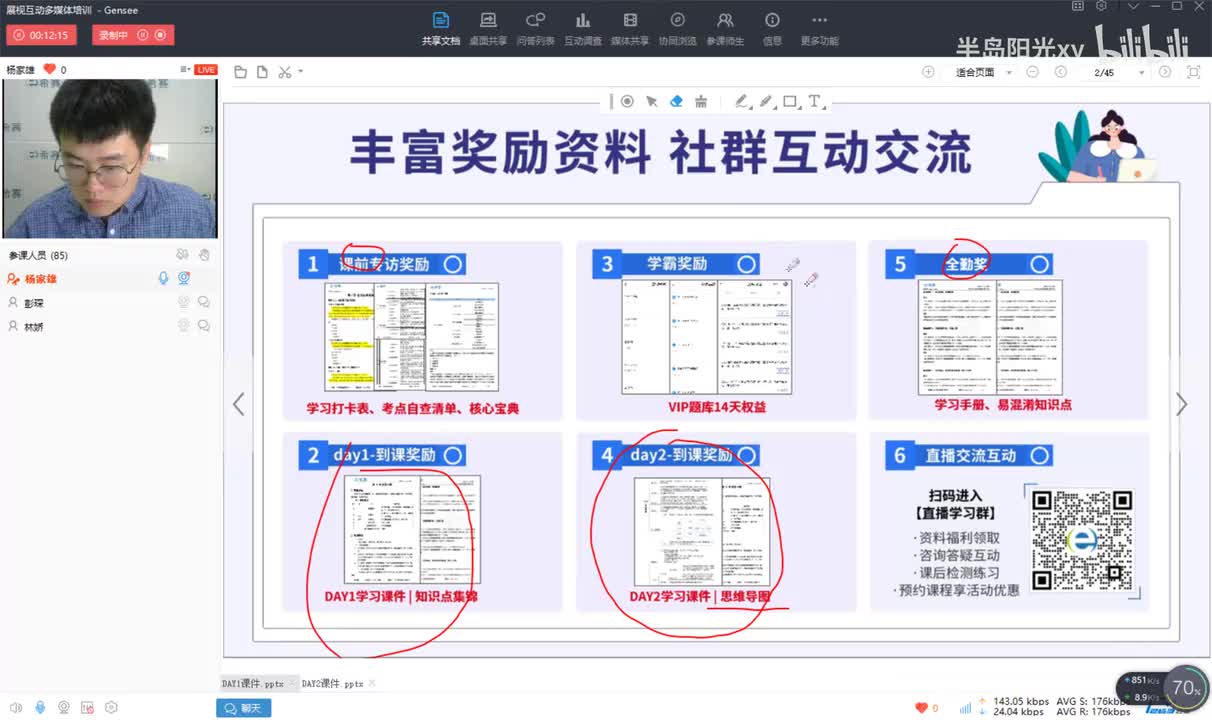Open the video panel menu beside LIVE
This screenshot has width=1212, height=720.
(185, 69)
